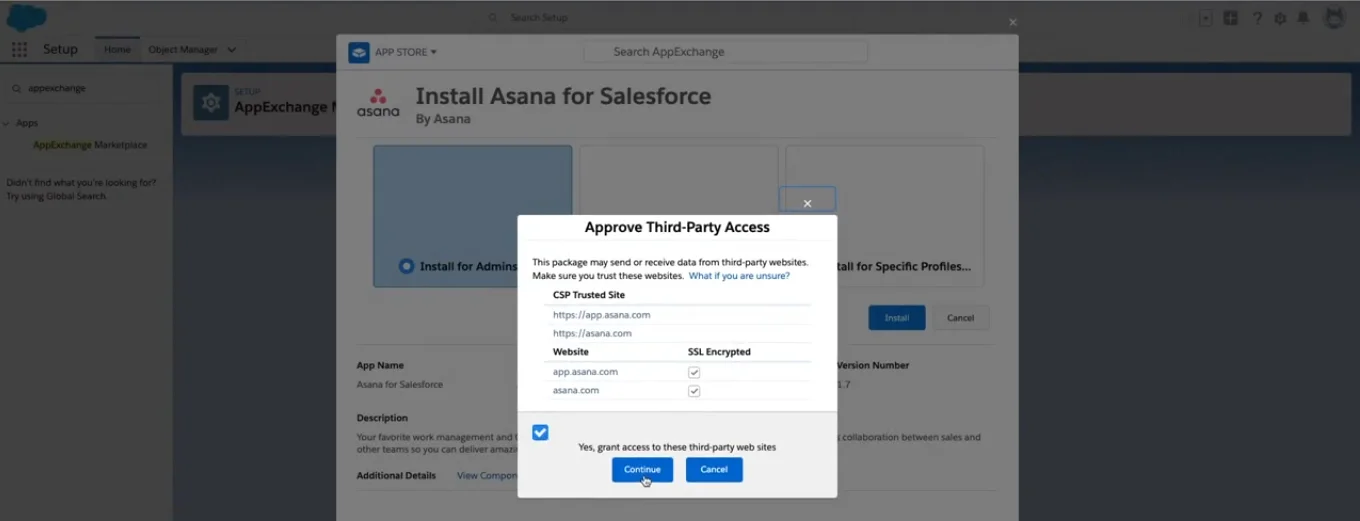The image size is (1360, 521).
Task: Click the Search AppExchange field
Action: 725,52
